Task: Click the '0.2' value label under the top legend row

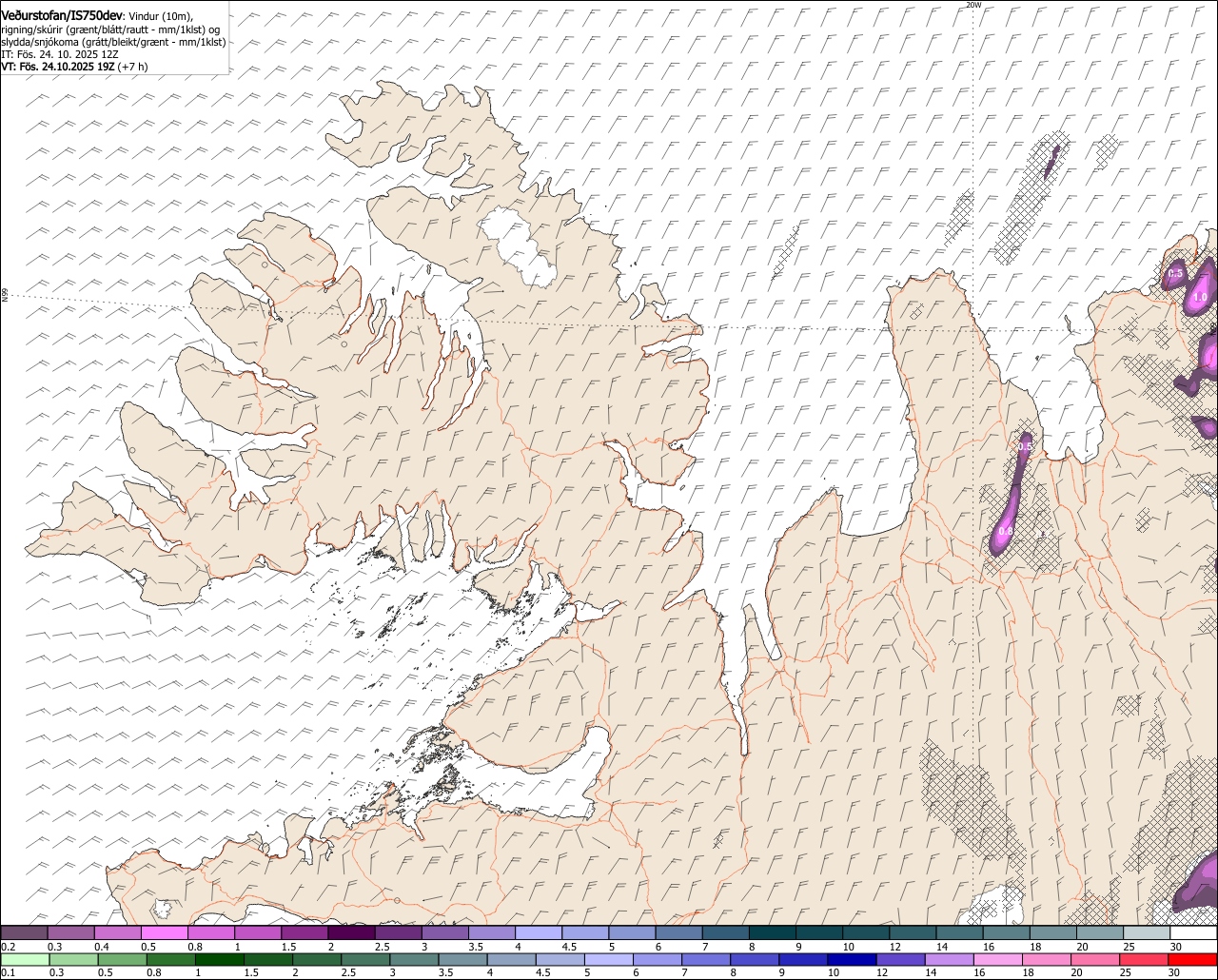Action: pyautogui.click(x=8, y=947)
